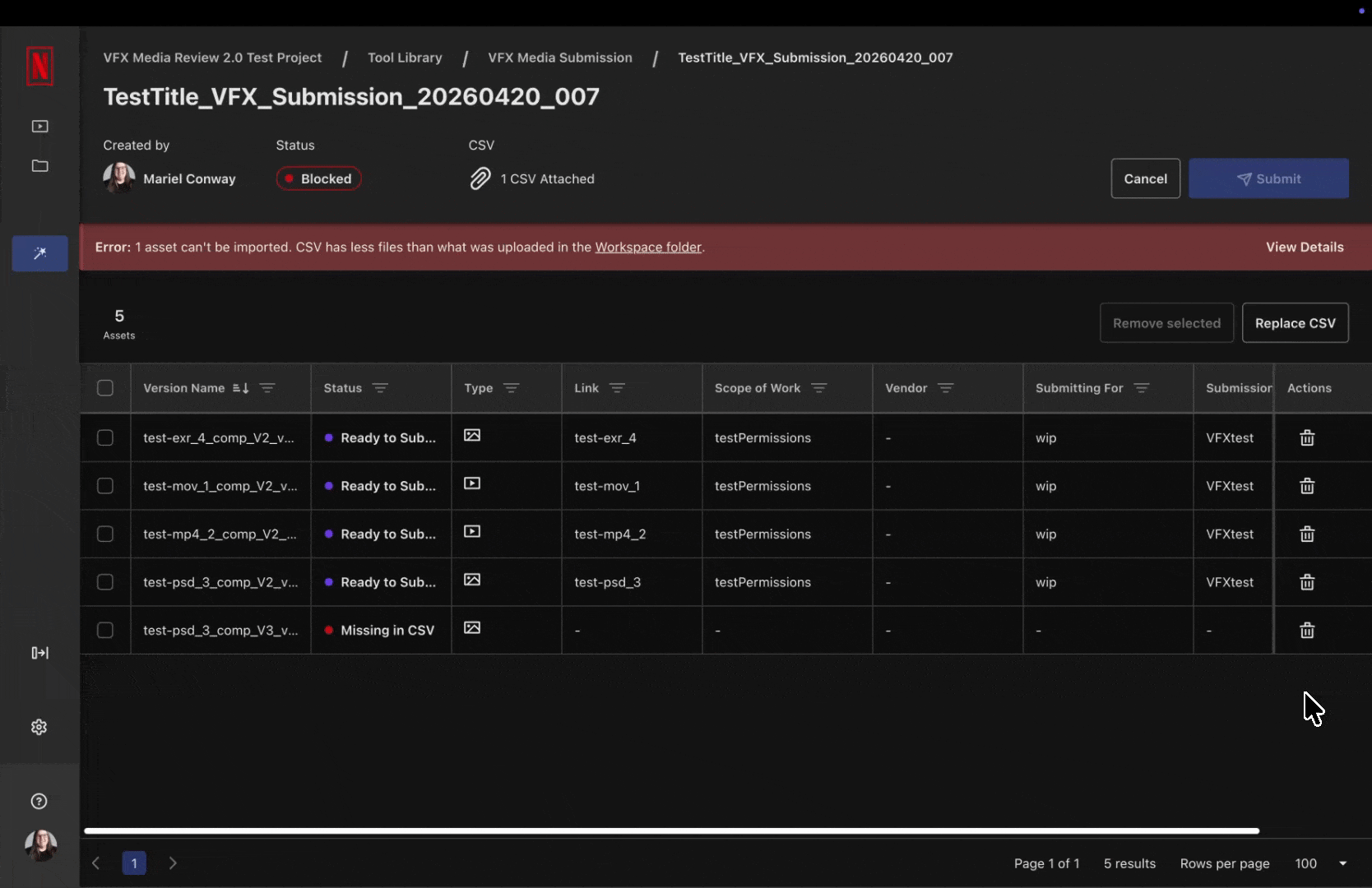Toggle the select-all checkbox in table header

click(x=105, y=388)
